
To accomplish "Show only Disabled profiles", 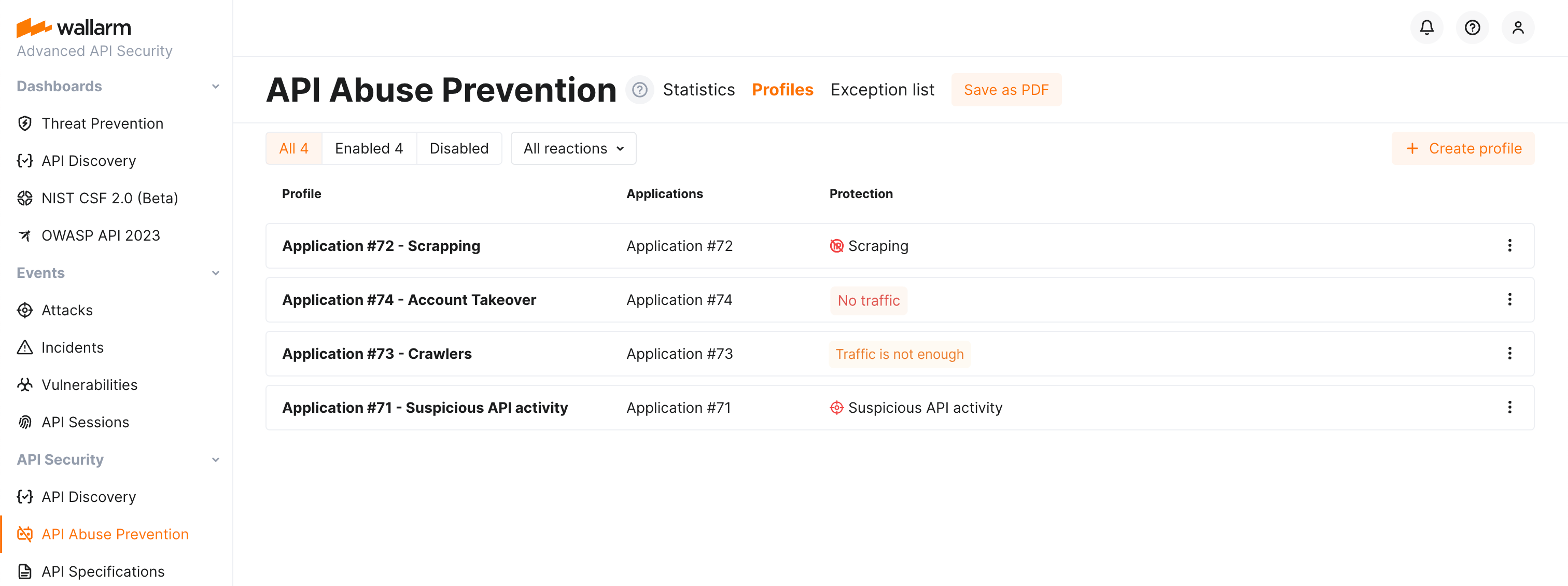I will point(459,148).
